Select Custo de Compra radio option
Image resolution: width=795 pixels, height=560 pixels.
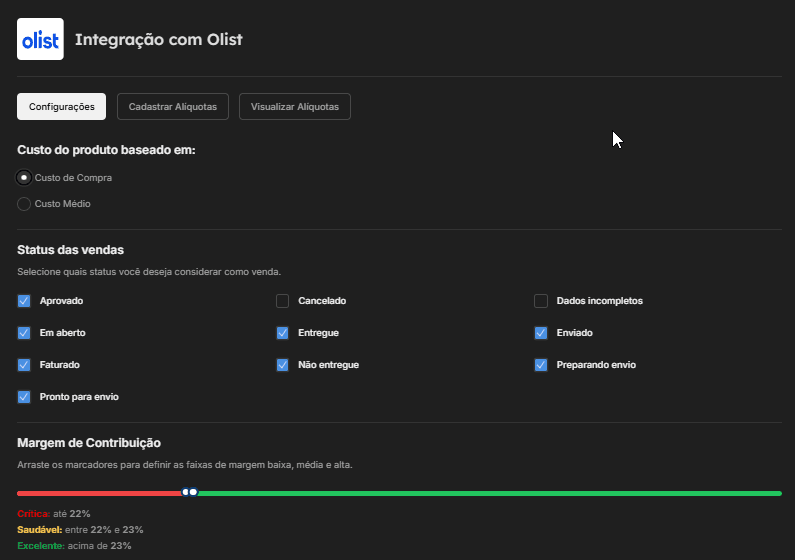pyautogui.click(x=24, y=178)
